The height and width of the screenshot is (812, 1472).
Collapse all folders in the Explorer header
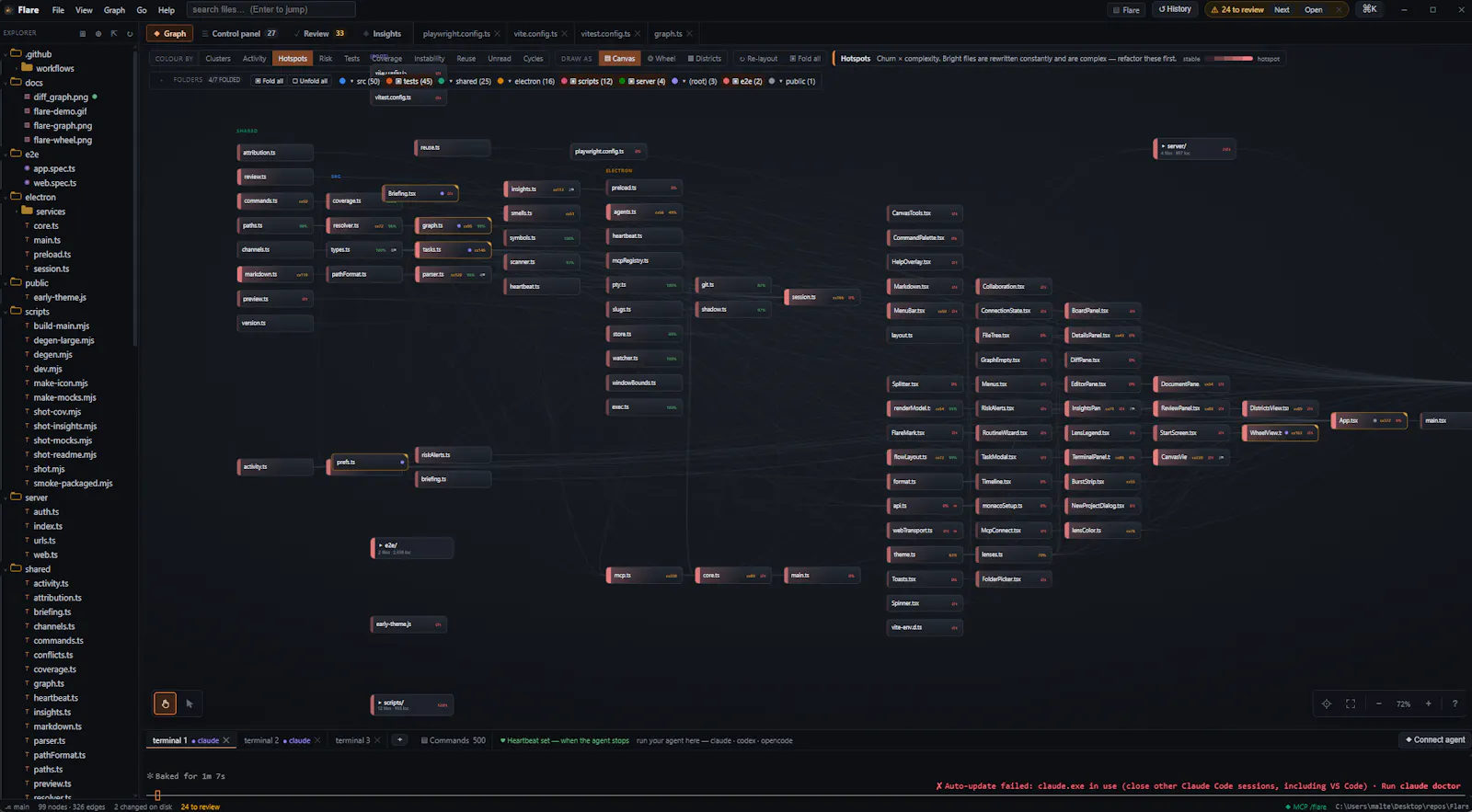click(114, 33)
